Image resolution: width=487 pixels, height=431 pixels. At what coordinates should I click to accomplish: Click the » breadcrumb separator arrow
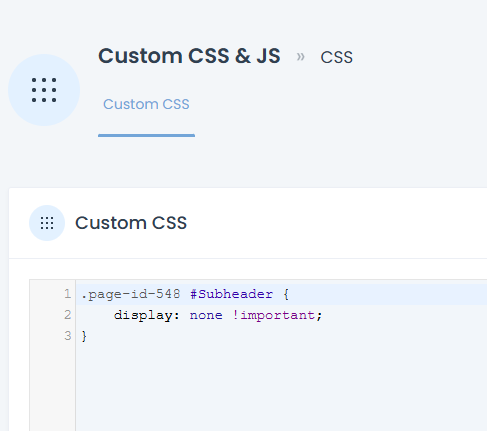pos(300,57)
